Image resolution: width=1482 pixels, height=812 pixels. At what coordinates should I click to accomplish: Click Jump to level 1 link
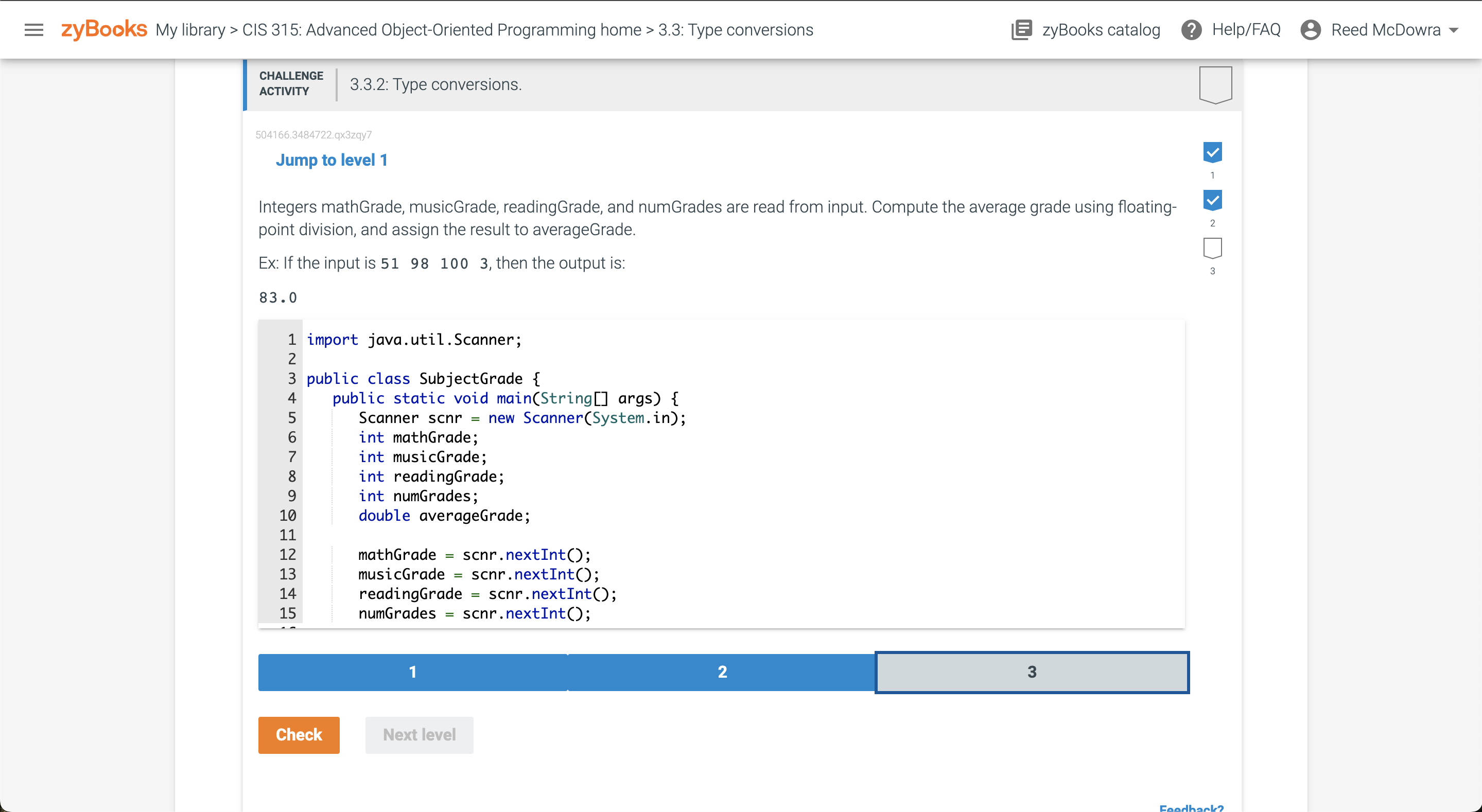[332, 160]
